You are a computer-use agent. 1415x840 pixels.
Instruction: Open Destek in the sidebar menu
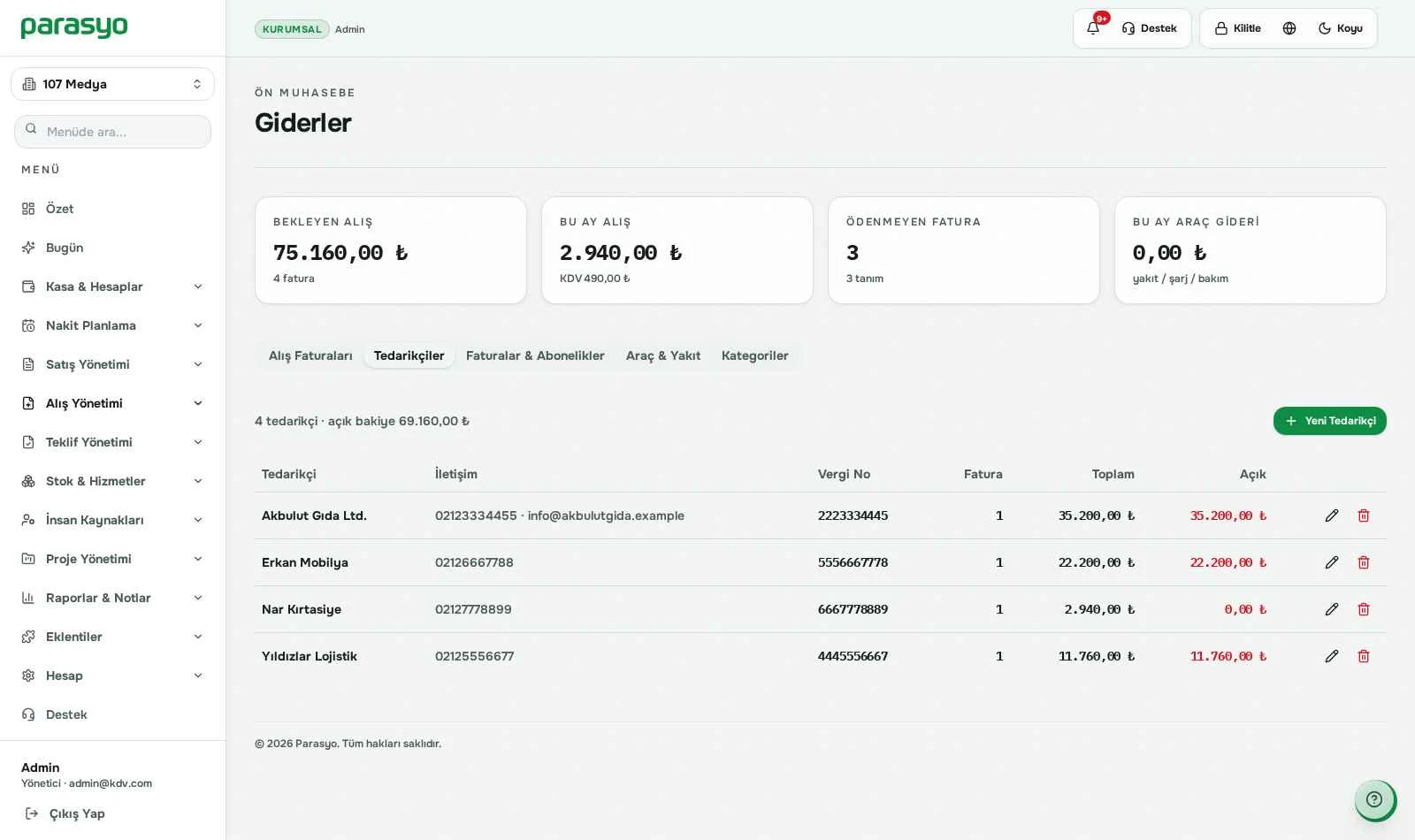(x=112, y=714)
